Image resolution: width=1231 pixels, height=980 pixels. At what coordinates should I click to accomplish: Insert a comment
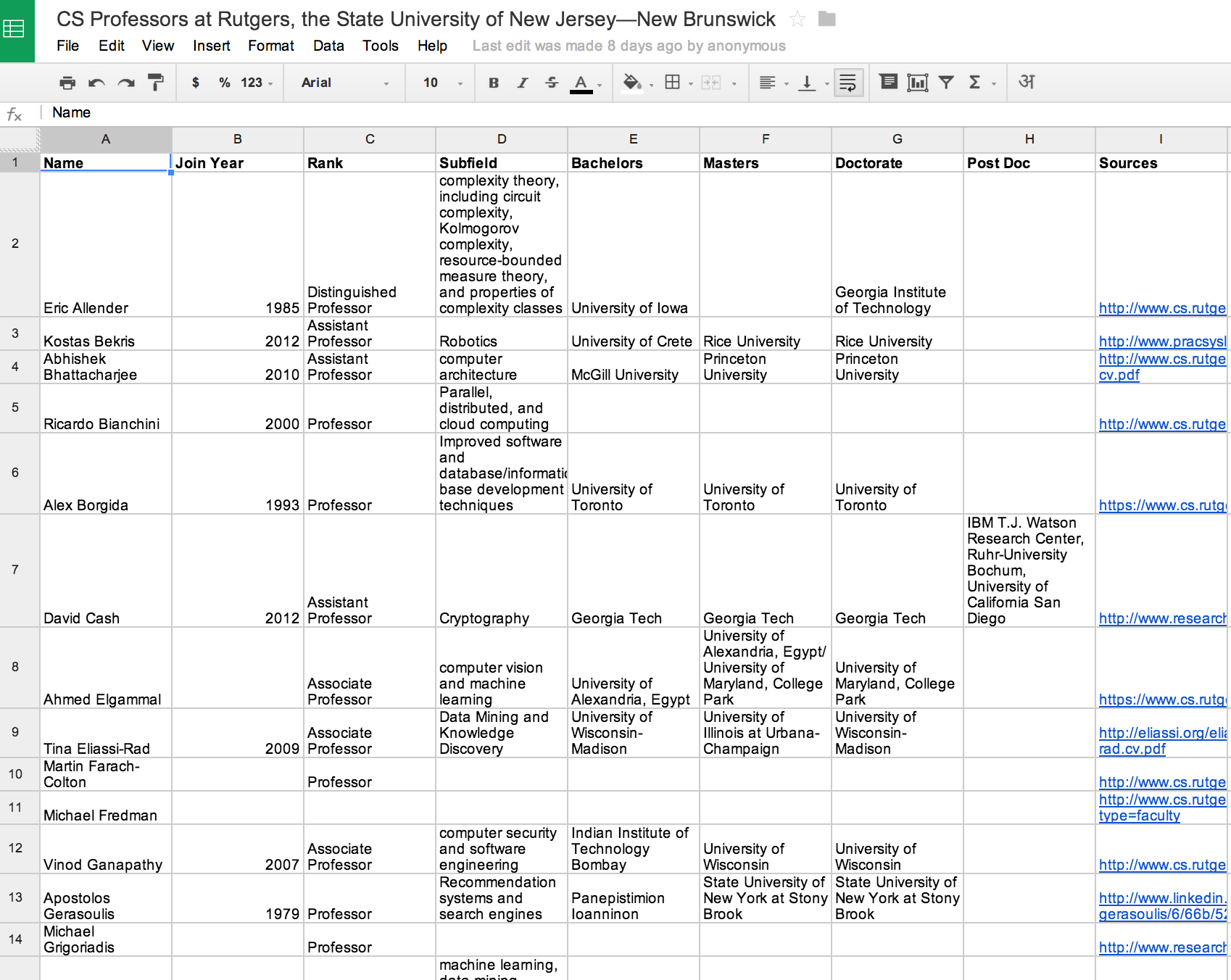[888, 82]
